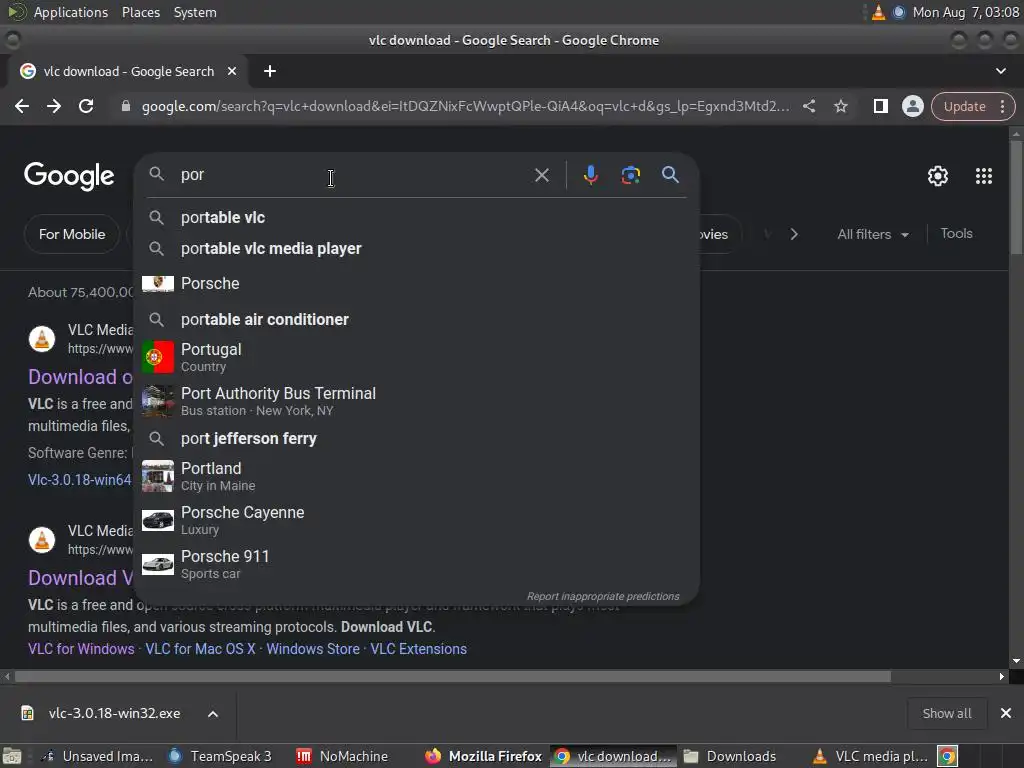Screen dimensions: 1024x768
Task: Close the downloads bar
Action: 1006,713
